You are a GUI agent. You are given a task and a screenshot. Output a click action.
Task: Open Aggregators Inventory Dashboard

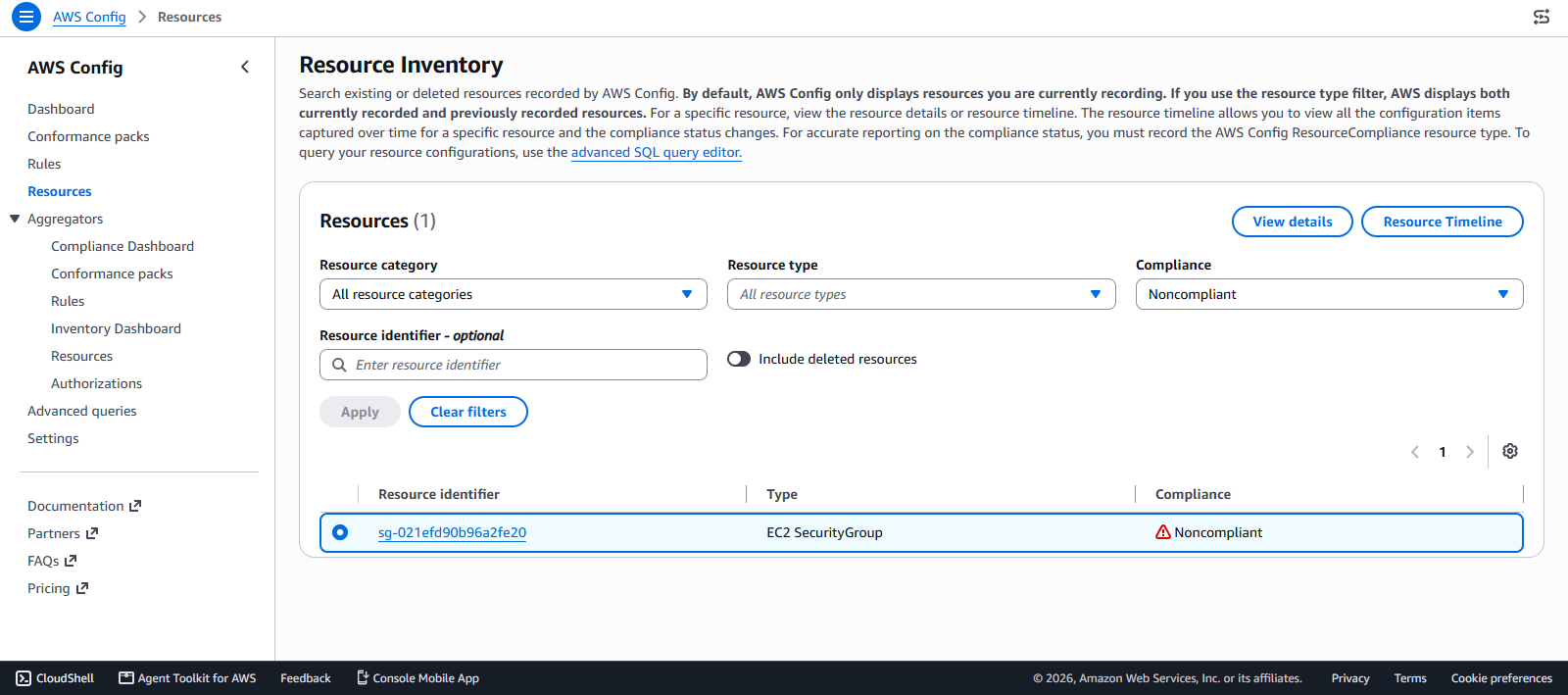[116, 328]
